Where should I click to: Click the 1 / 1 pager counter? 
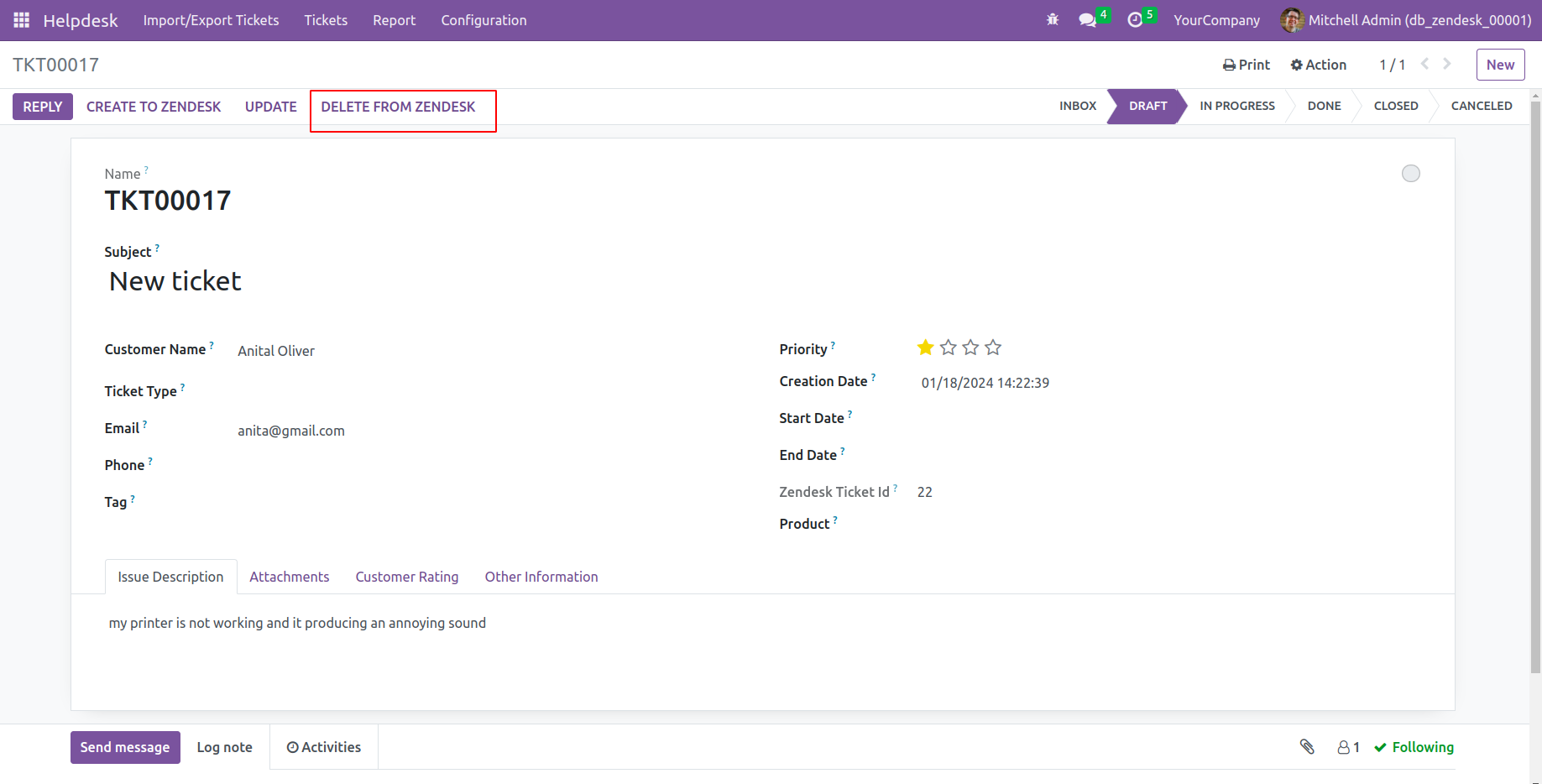tap(1392, 65)
